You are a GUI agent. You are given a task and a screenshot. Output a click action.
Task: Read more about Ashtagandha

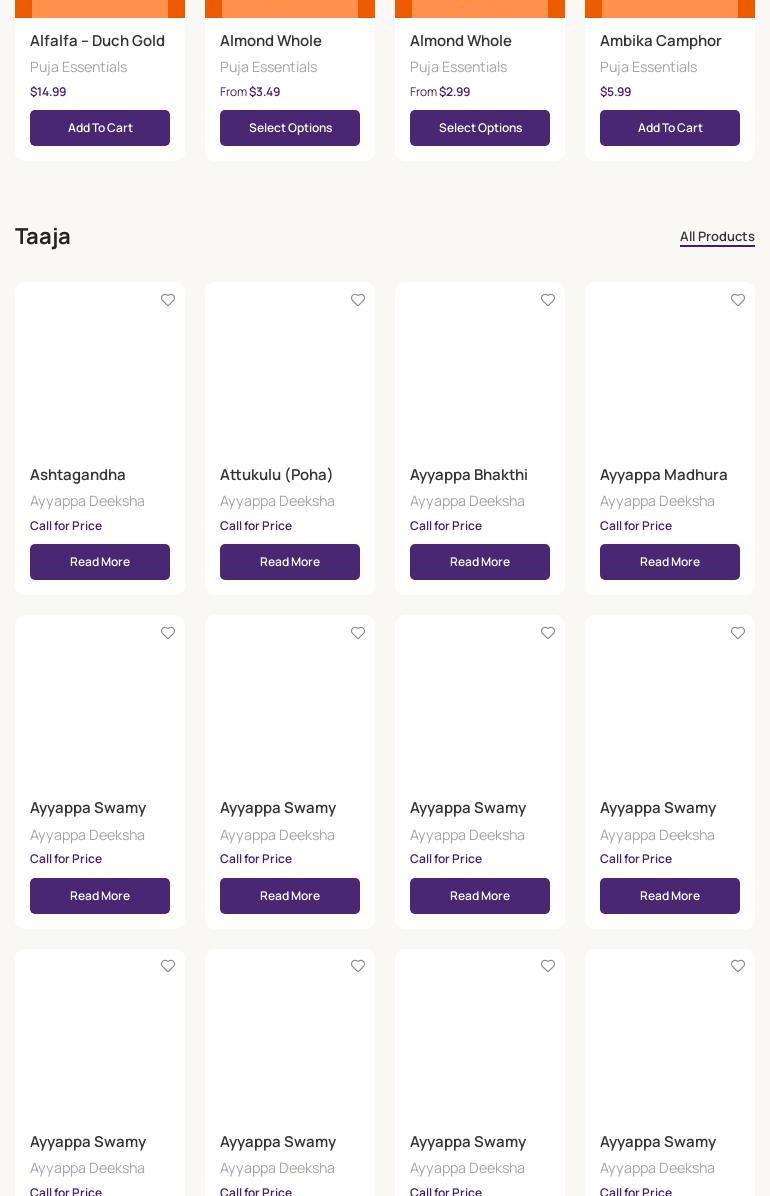100,562
